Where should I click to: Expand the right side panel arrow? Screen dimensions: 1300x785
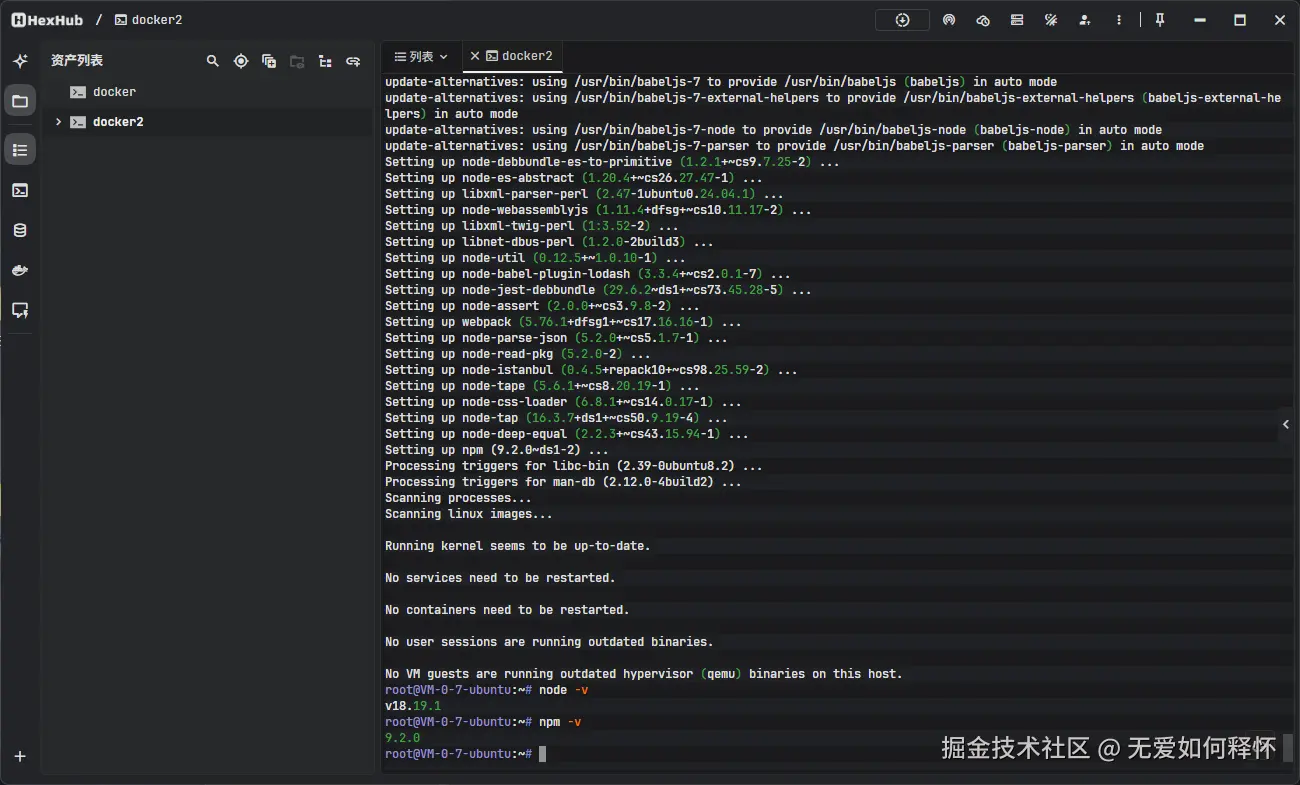tap(1286, 424)
